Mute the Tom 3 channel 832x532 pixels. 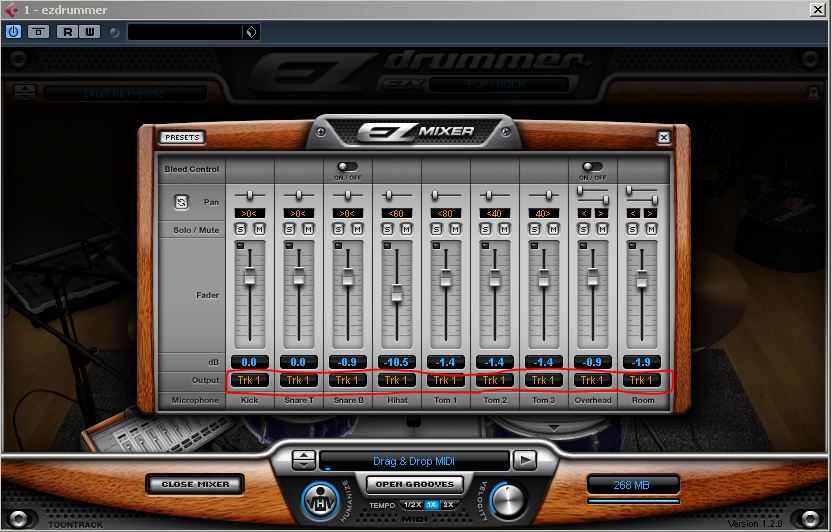point(553,229)
